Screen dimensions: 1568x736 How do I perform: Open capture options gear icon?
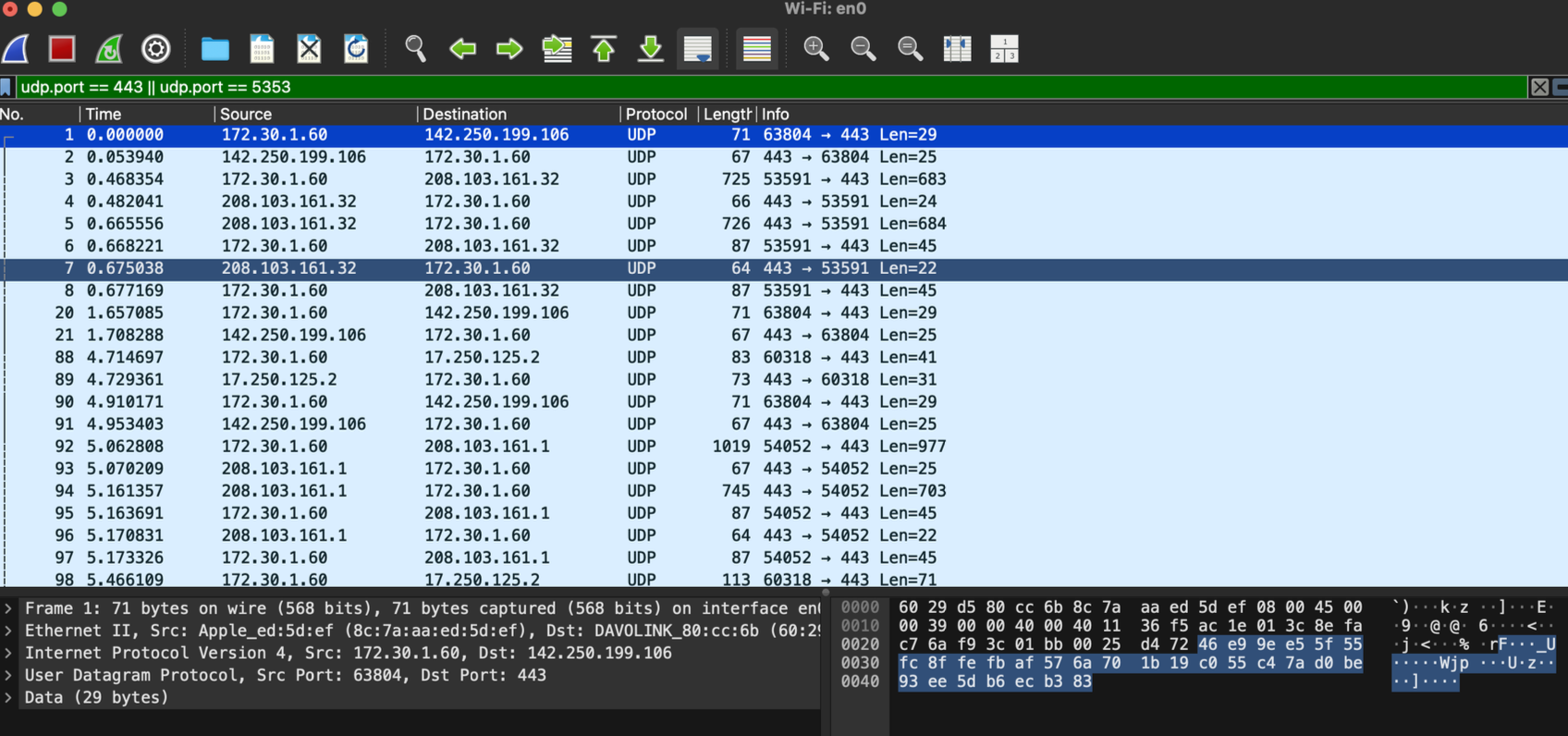coord(155,49)
